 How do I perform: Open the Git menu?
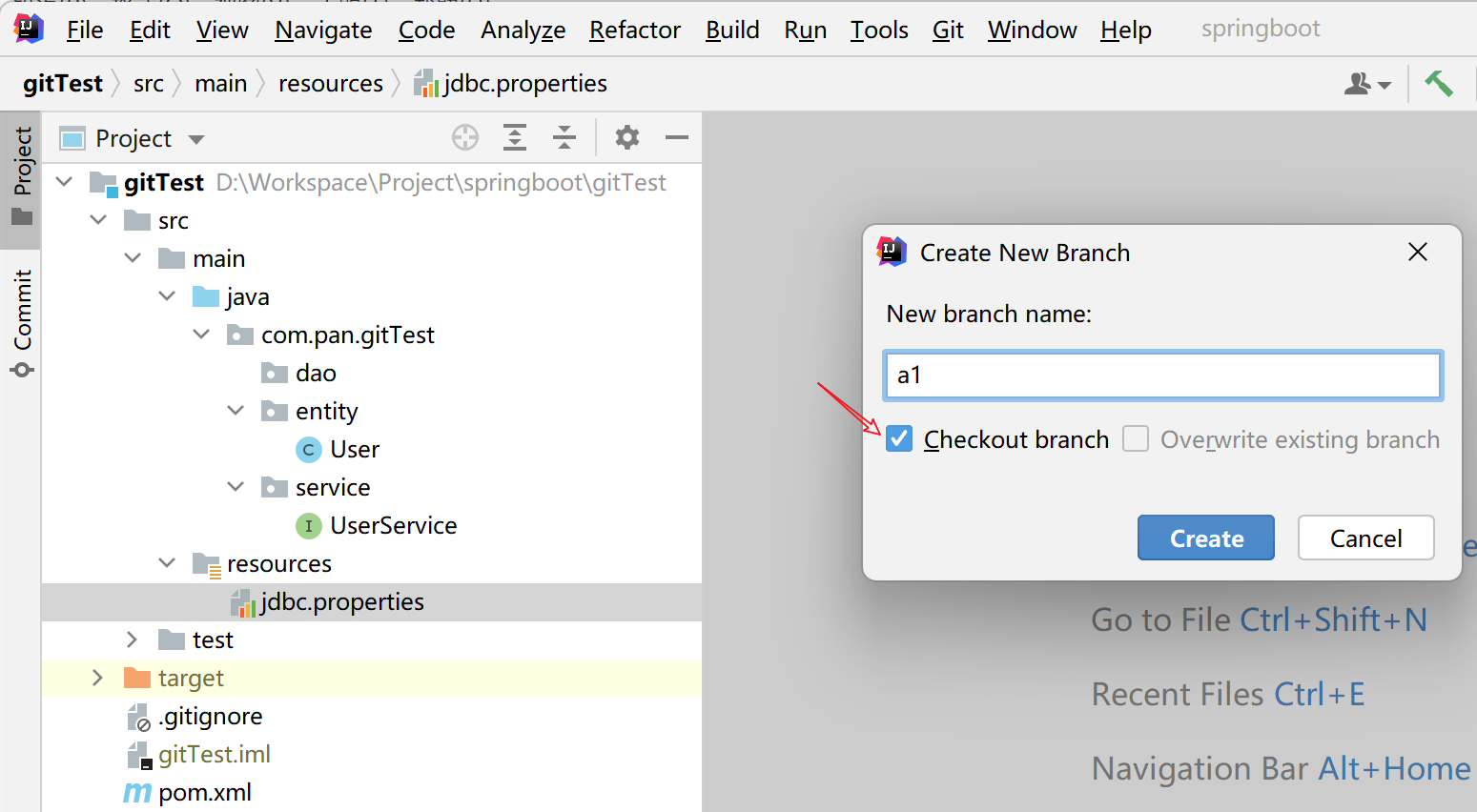click(948, 30)
